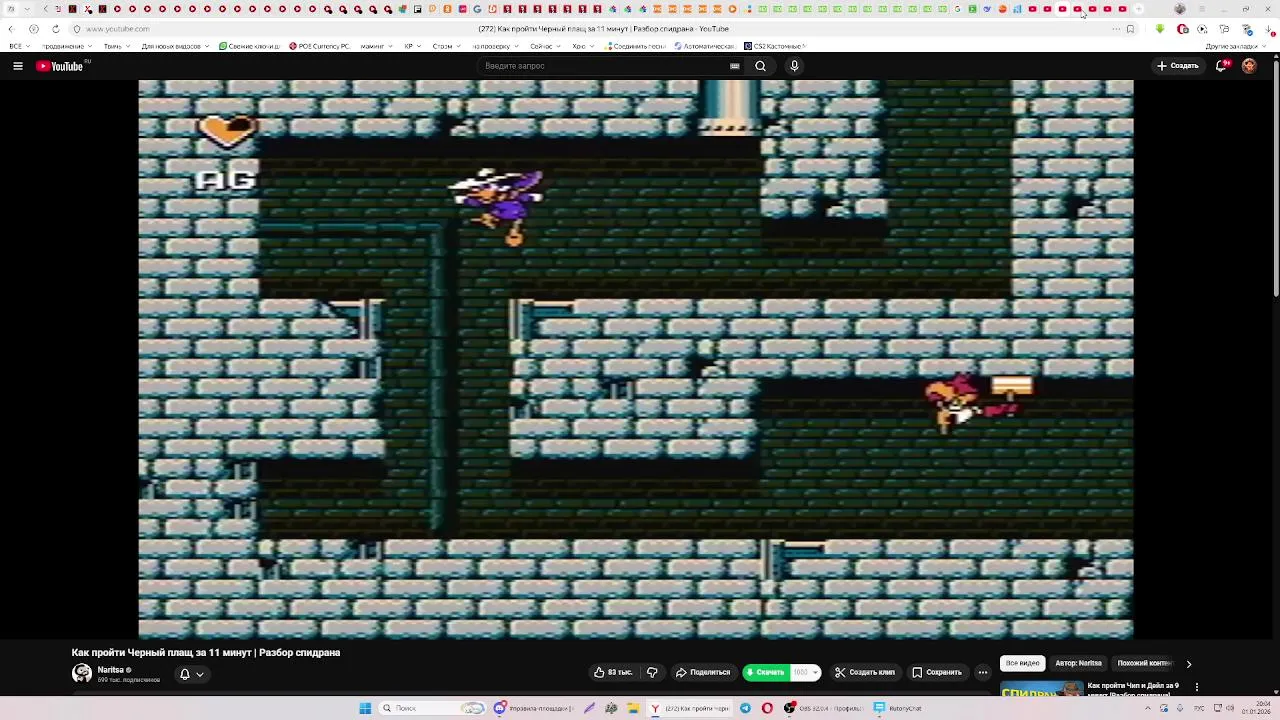Image resolution: width=1280 pixels, height=720 pixels.
Task: Expand the subscription notification bell dropdown
Action: (x=191, y=674)
